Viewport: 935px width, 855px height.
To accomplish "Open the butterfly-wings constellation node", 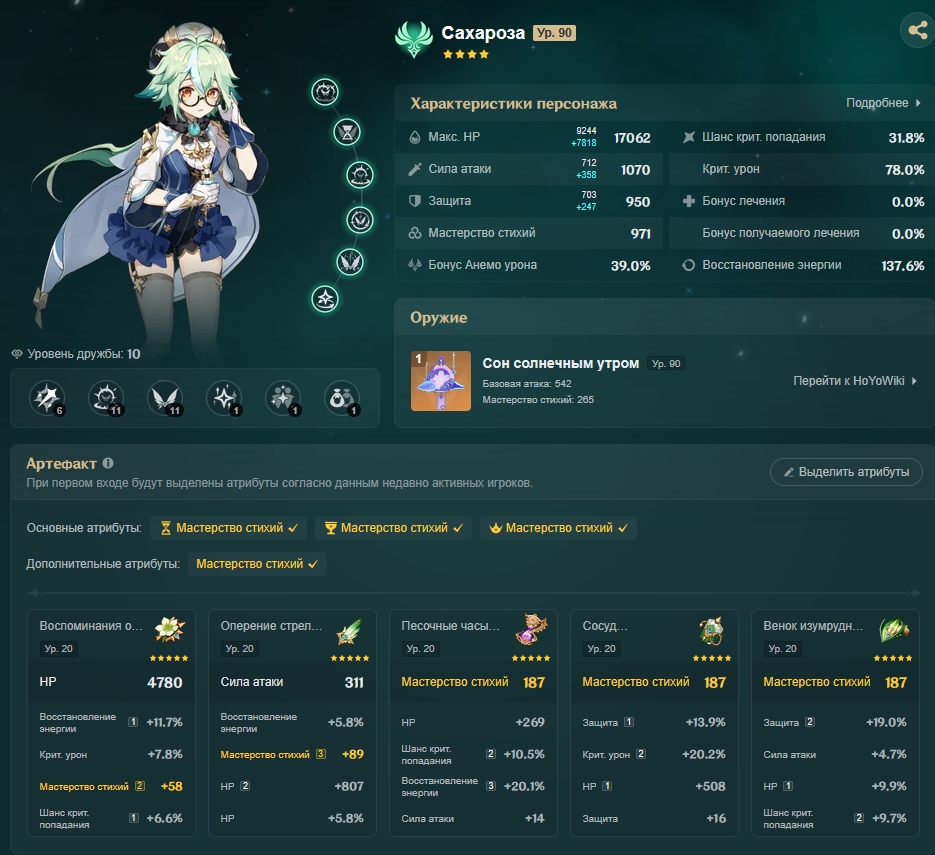I will [x=350, y=262].
